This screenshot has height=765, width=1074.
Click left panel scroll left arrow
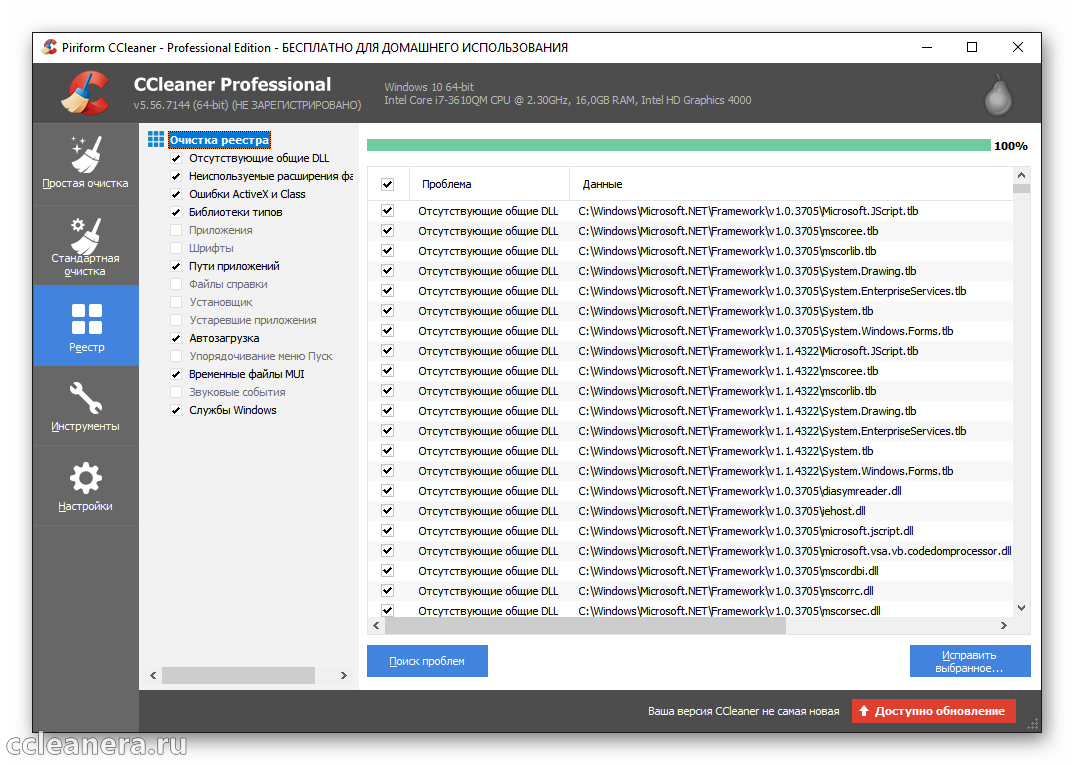(153, 675)
